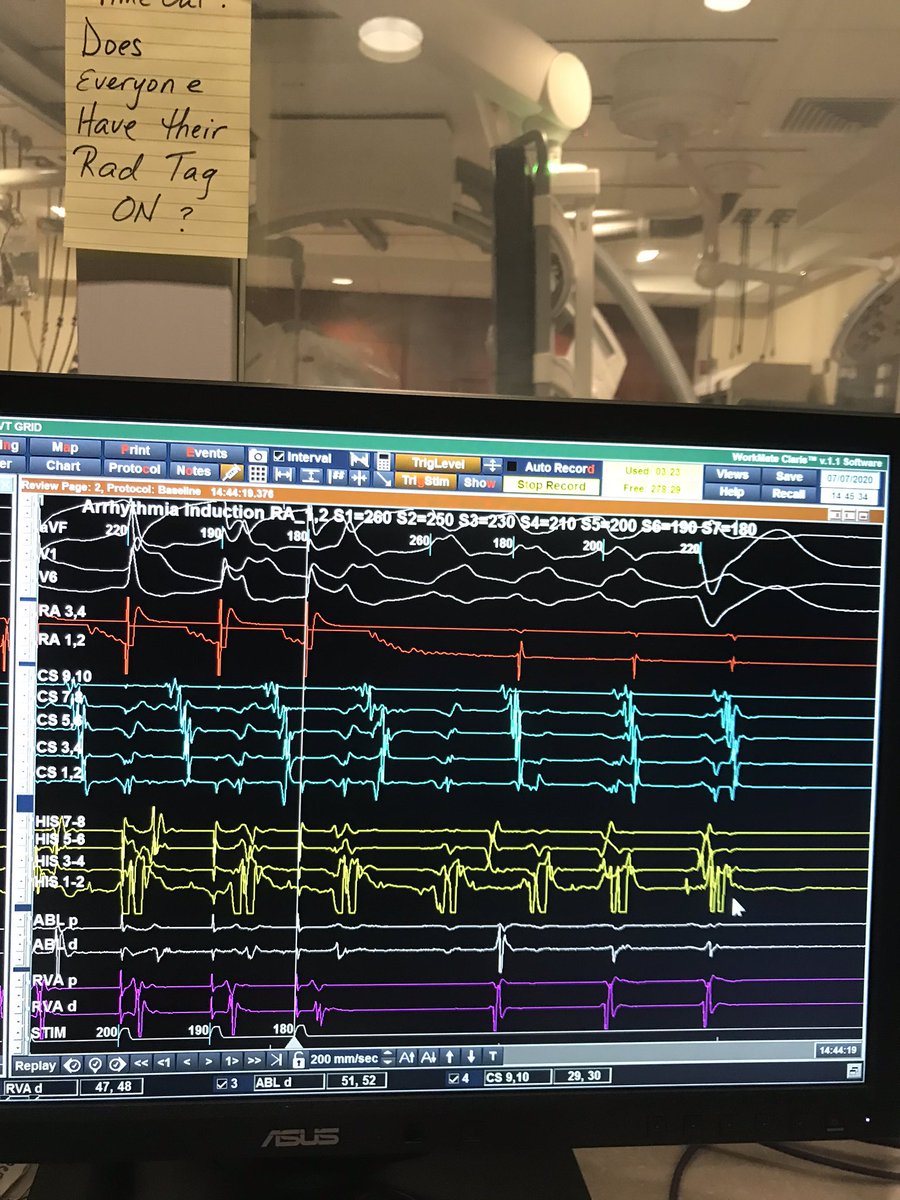
Task: Click the grid layout icon
Action: coord(258,474)
